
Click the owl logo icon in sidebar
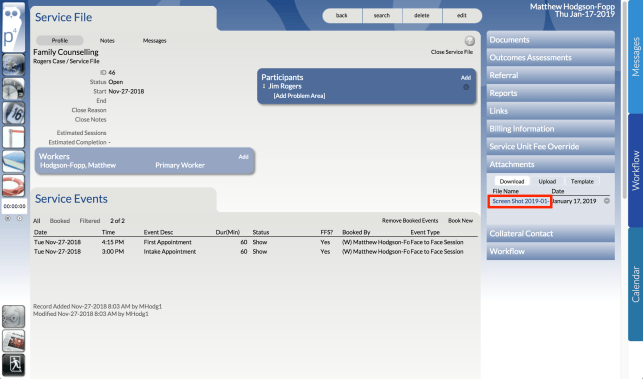(x=13, y=26)
